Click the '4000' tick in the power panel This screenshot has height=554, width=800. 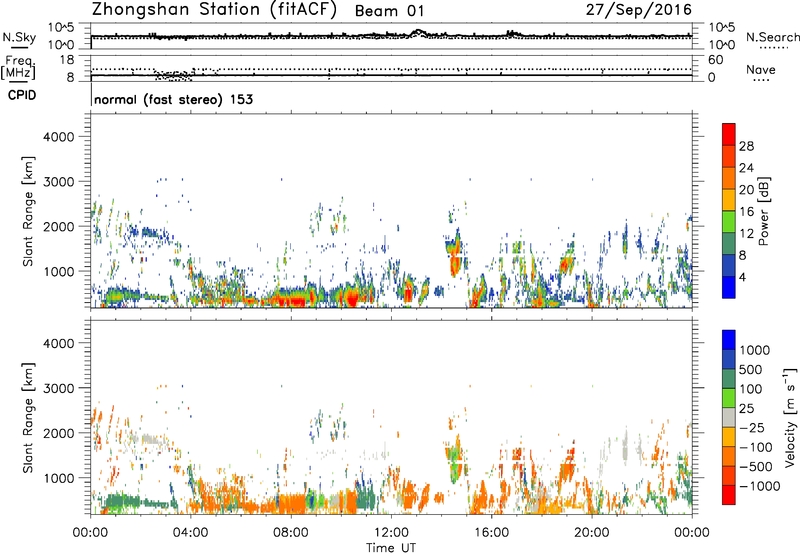click(58, 137)
